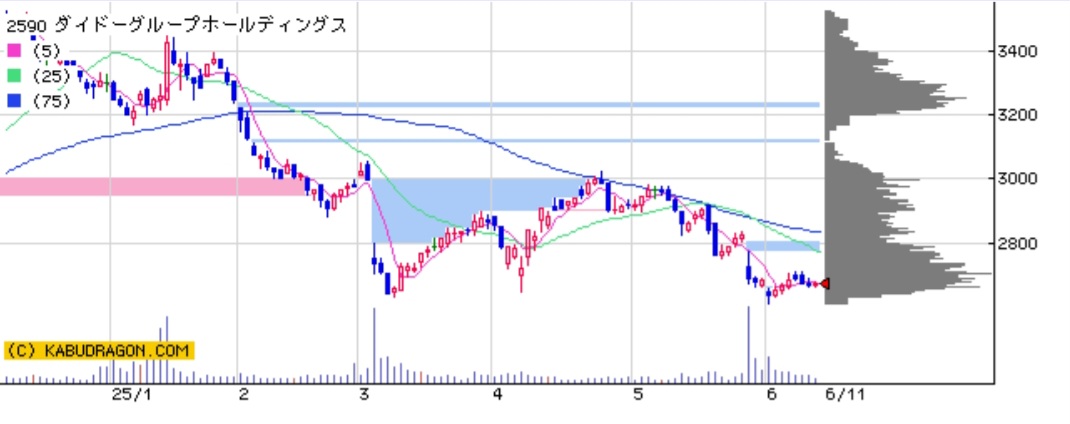This screenshot has width=1070, height=424.
Task: Click the month 4 date axis label
Action: pyautogui.click(x=498, y=395)
